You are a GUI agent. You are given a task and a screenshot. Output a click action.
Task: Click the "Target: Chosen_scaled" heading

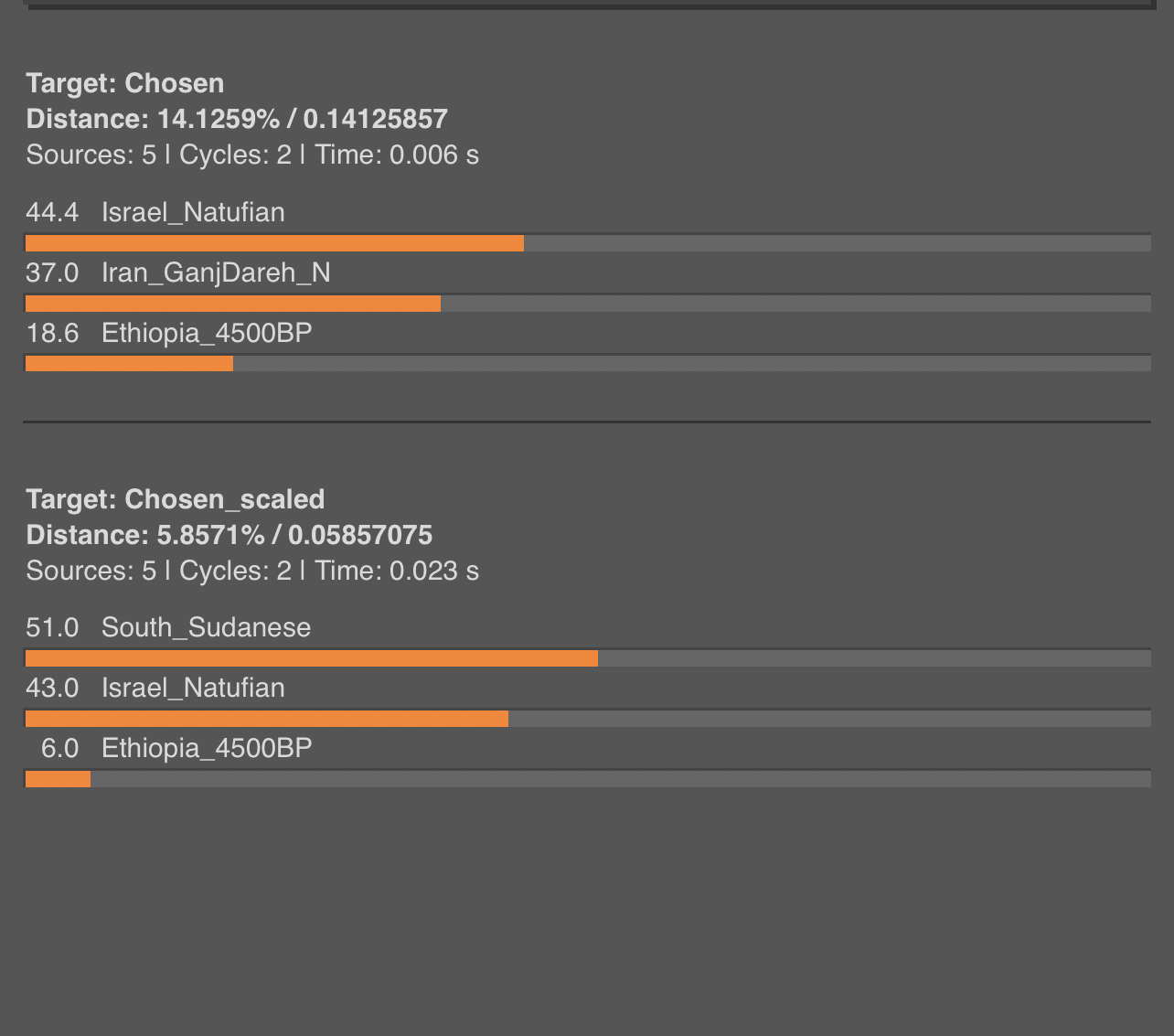coord(176,499)
